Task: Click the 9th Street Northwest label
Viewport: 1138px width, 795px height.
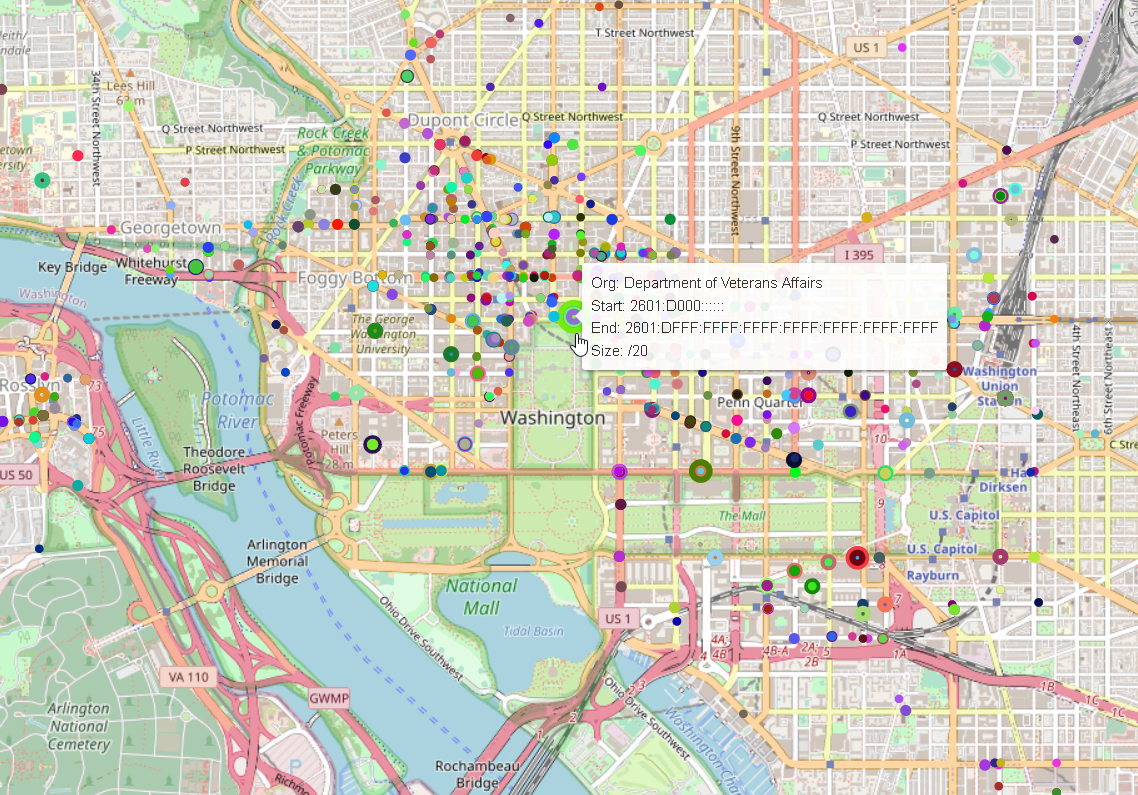Action: coord(734,181)
